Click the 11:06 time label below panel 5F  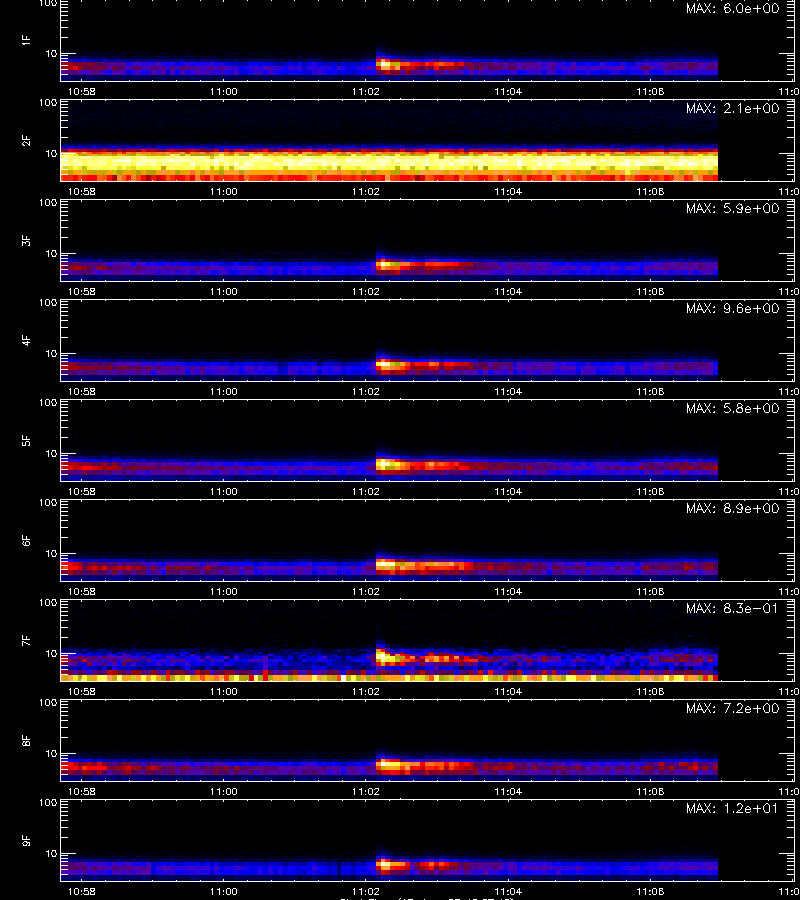[650, 491]
